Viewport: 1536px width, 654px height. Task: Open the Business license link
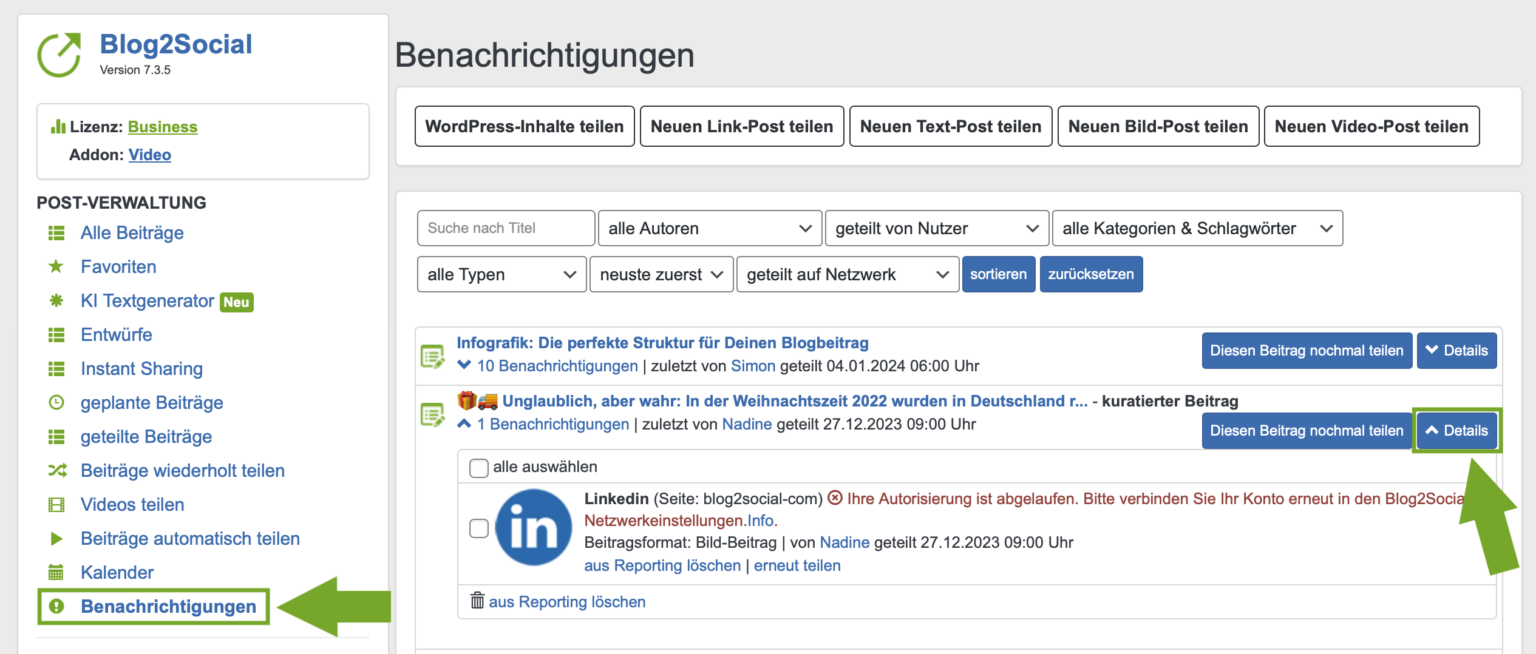(x=162, y=127)
